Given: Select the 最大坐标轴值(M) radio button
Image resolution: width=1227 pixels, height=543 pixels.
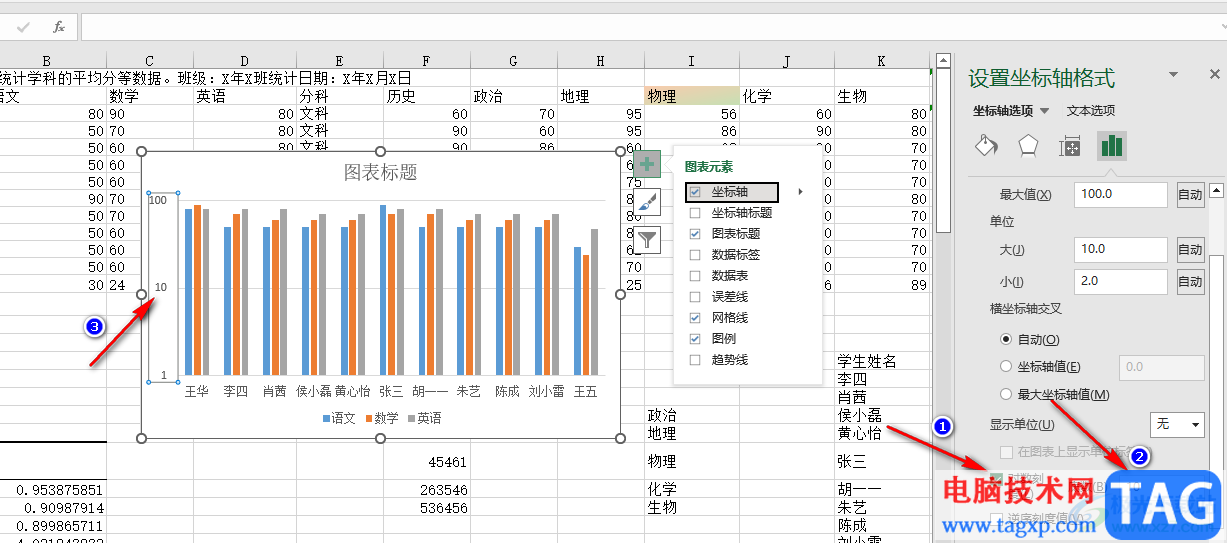Looking at the screenshot, I should (x=1007, y=395).
